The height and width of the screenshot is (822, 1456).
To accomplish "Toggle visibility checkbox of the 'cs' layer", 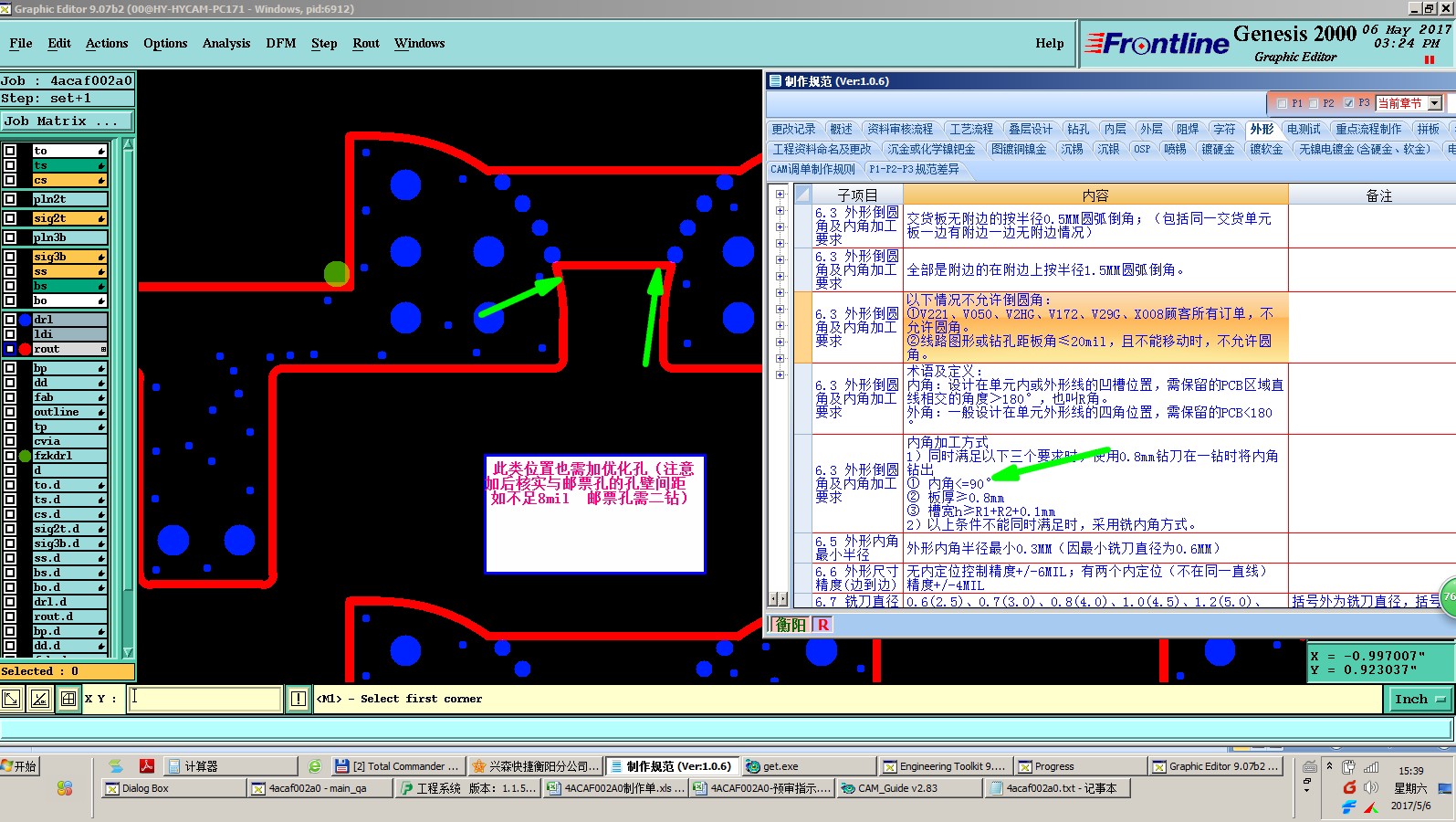I will click(x=10, y=180).
